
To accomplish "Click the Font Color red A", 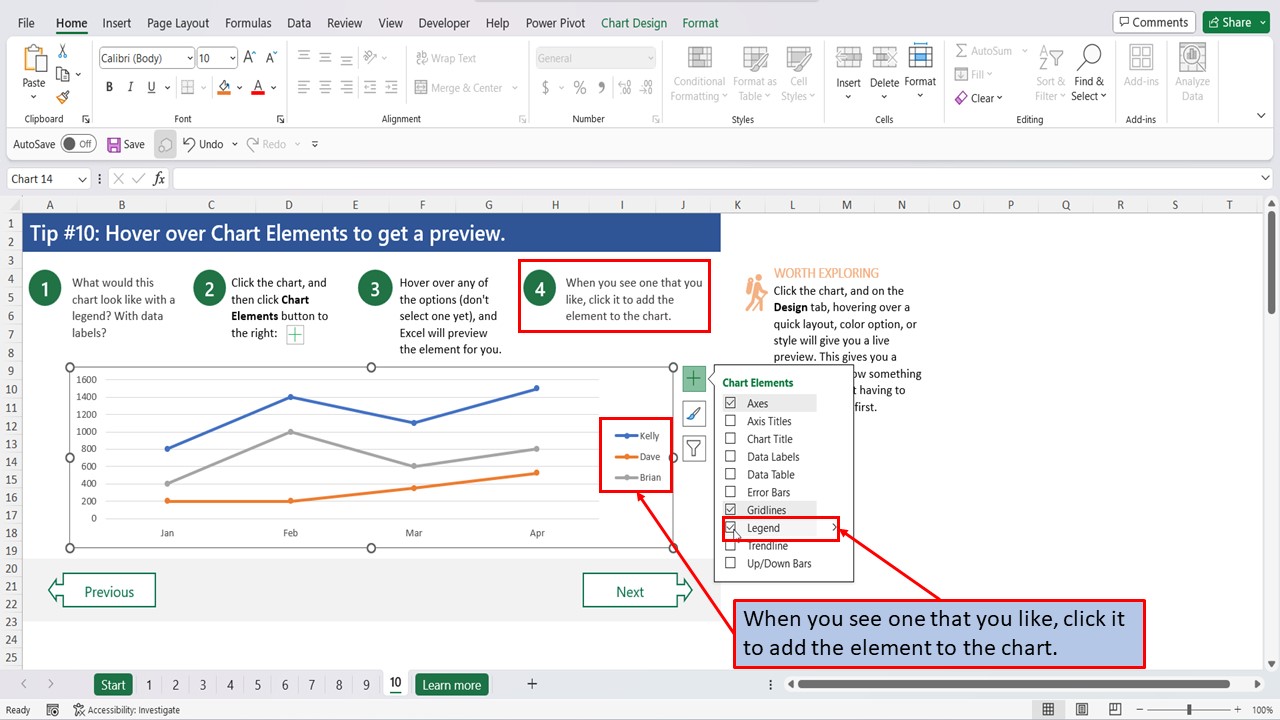I will click(258, 88).
